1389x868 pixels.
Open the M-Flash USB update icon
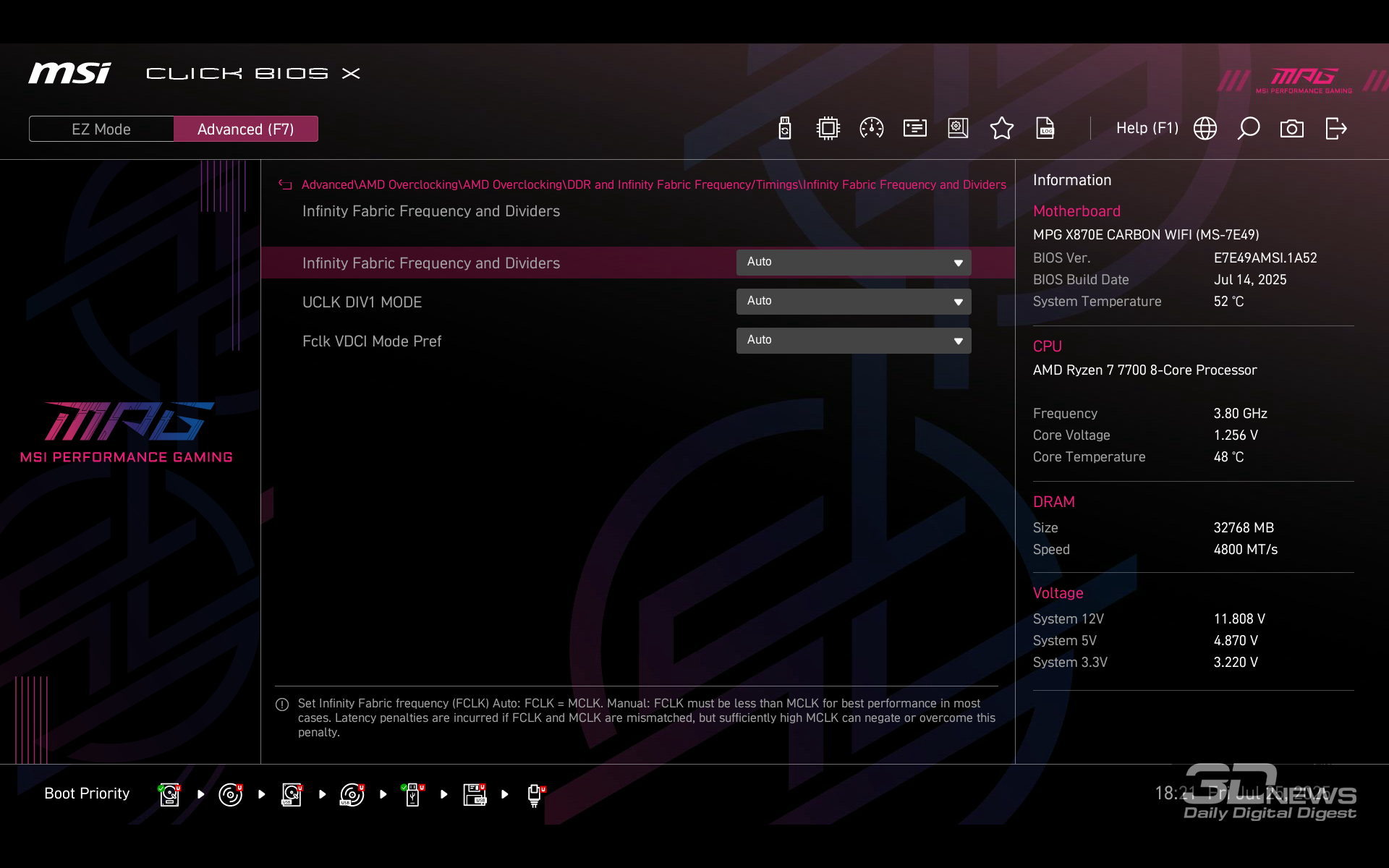(x=785, y=129)
